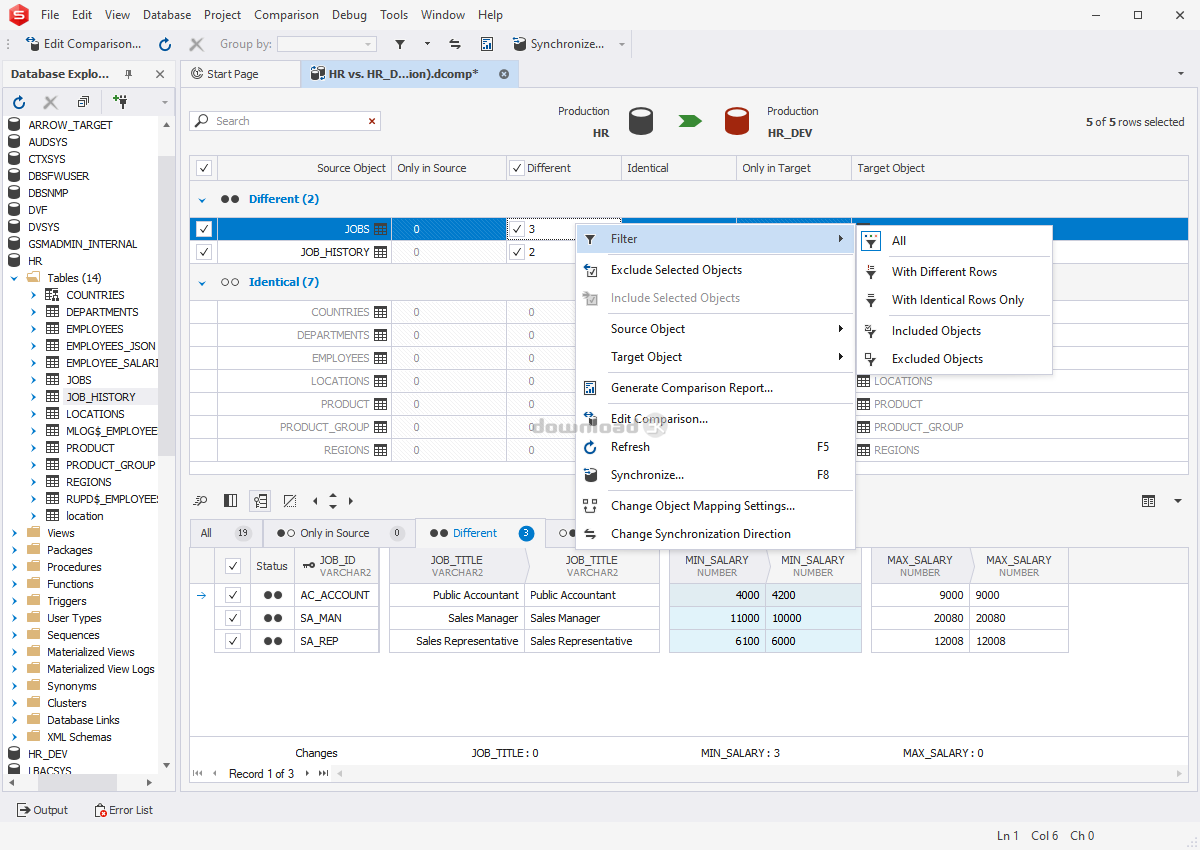The image size is (1200, 850).
Task: Open the filter dropdown arrow beside the funnel
Action: tap(427, 44)
